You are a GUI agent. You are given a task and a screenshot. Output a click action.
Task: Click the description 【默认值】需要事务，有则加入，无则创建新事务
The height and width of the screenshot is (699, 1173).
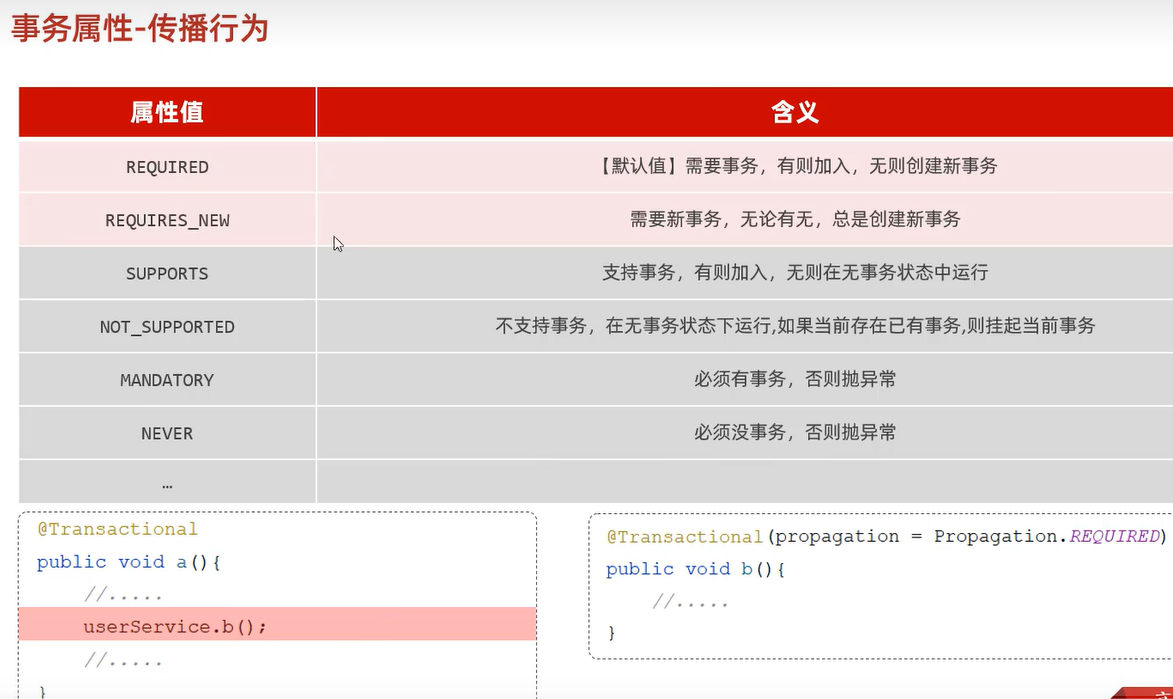795,165
